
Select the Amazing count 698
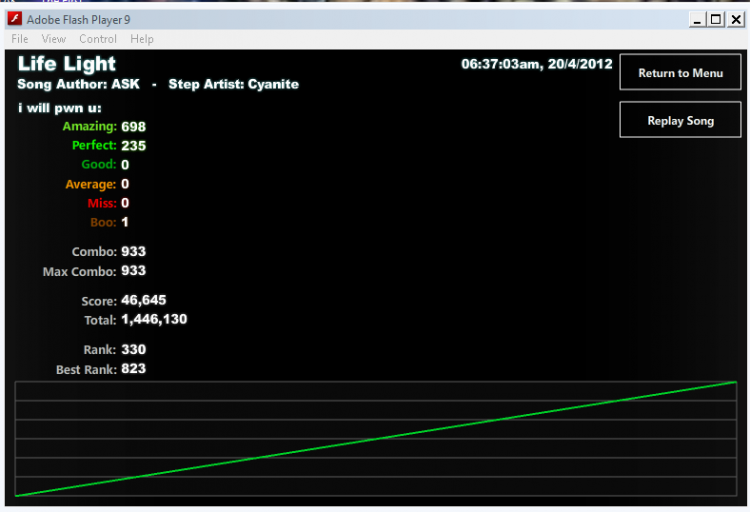(133, 127)
